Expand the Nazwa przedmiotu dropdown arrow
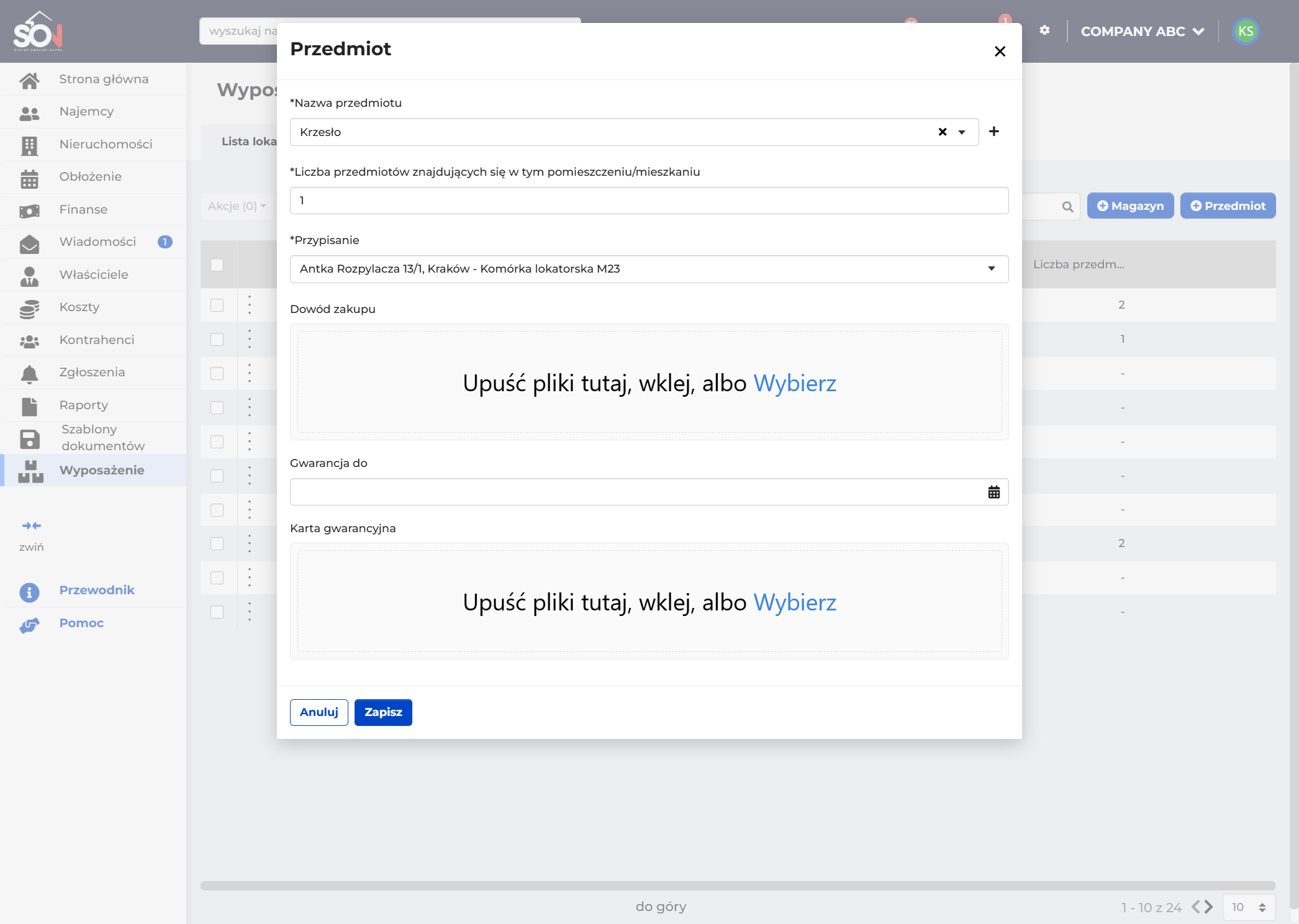This screenshot has height=924, width=1299. point(962,132)
